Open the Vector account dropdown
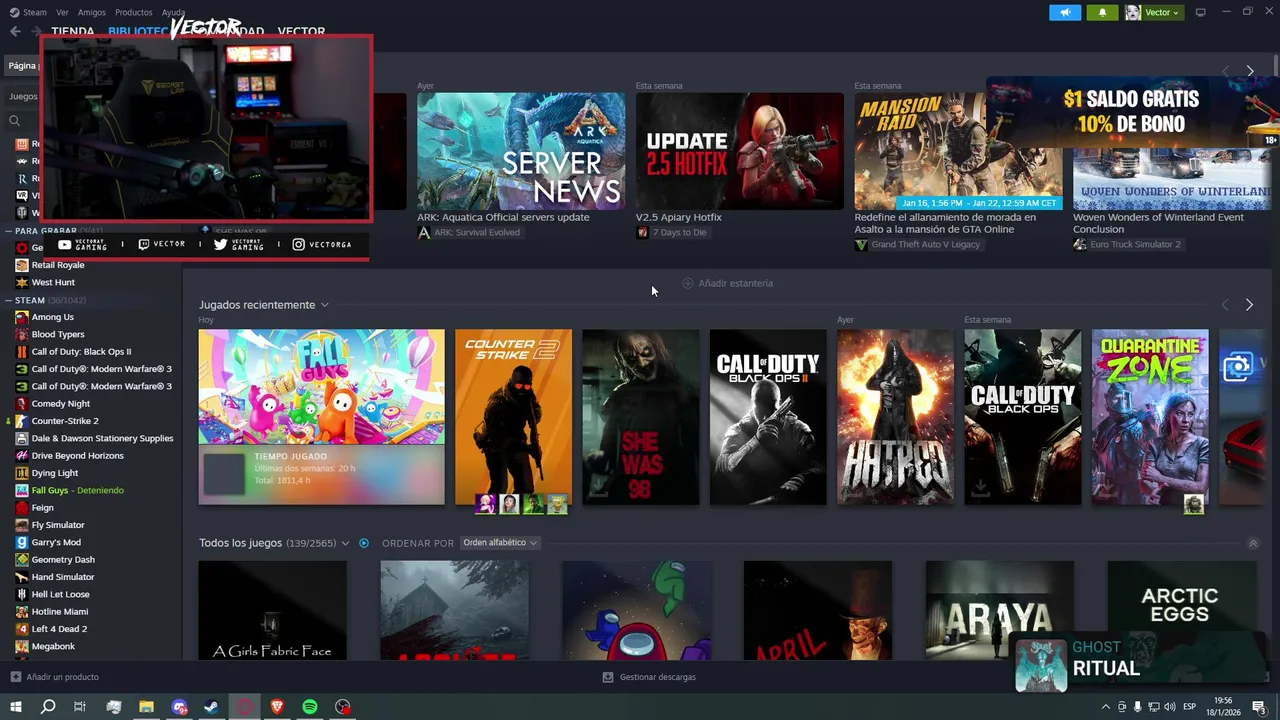The image size is (1280, 720). pos(1153,12)
